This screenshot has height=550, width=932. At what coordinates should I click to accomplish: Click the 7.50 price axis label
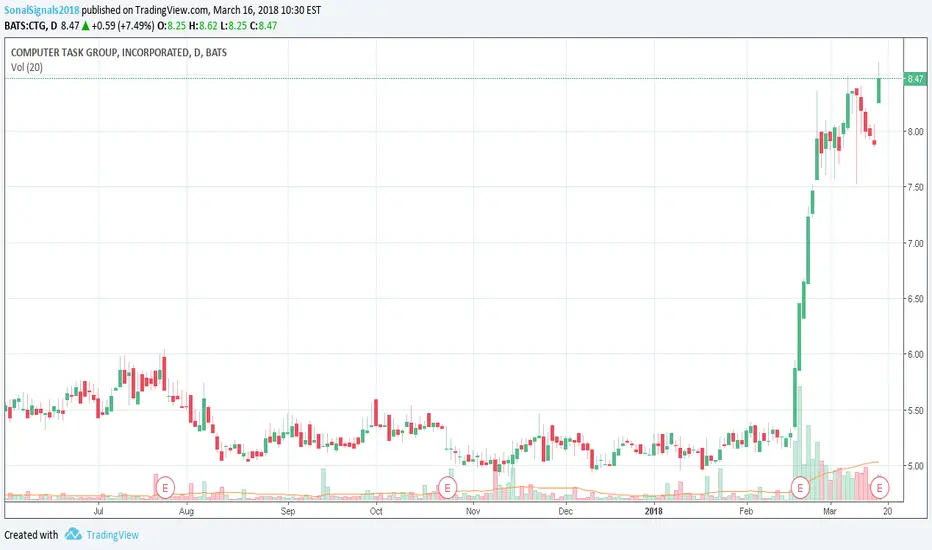(x=915, y=187)
